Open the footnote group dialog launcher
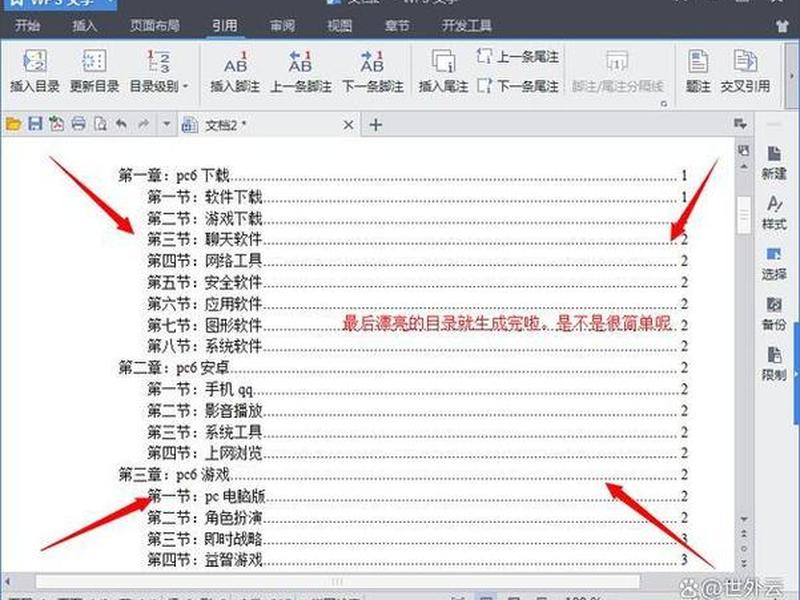Screen dimensions: 800x600 [664, 104]
